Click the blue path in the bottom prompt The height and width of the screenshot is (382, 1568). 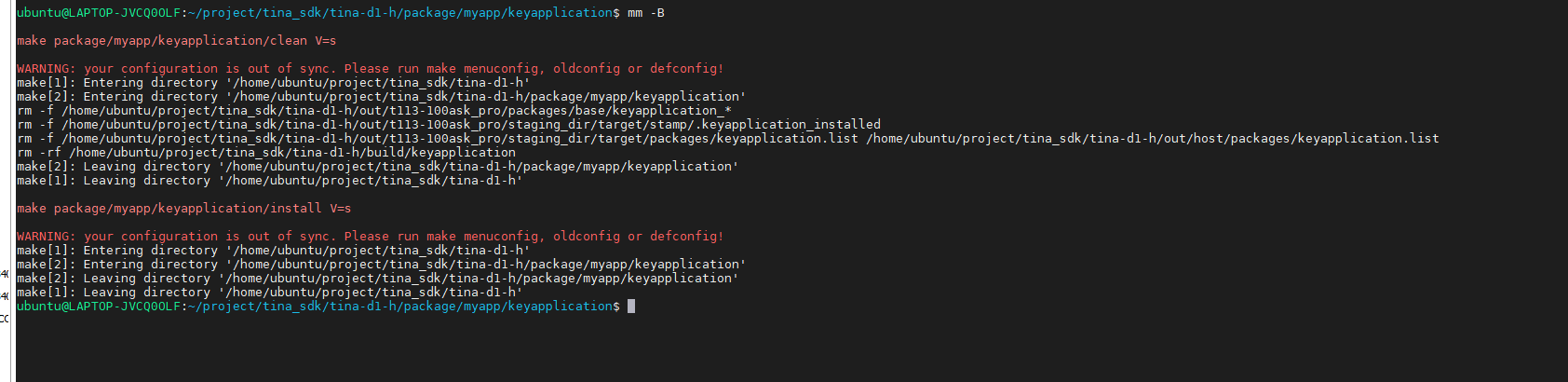tap(400, 306)
